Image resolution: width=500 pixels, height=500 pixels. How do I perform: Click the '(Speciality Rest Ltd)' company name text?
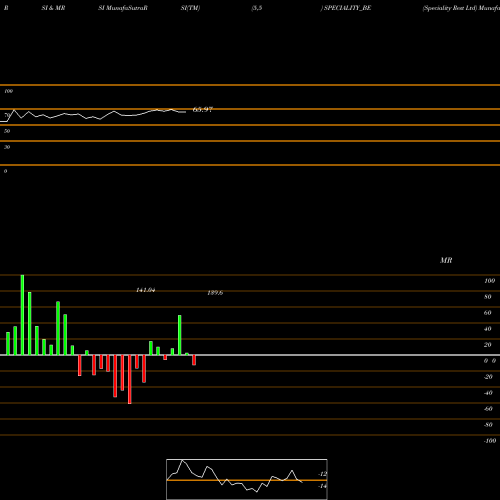coord(450,8)
